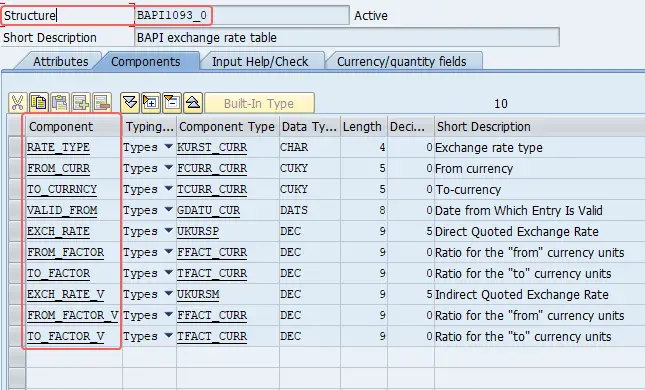Open the Input Help/Check tab
The image size is (645, 390).
pyautogui.click(x=260, y=62)
